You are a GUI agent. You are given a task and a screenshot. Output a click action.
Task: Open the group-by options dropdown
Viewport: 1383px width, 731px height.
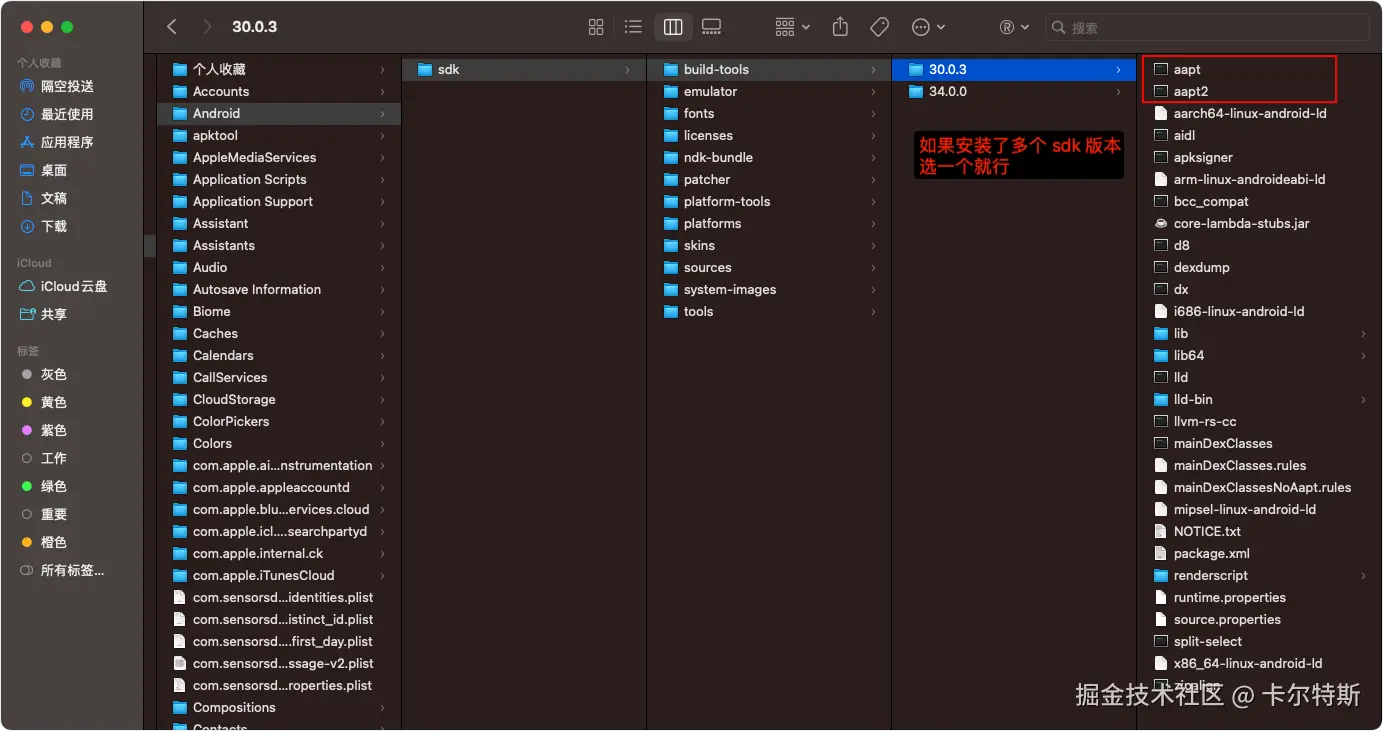click(793, 27)
